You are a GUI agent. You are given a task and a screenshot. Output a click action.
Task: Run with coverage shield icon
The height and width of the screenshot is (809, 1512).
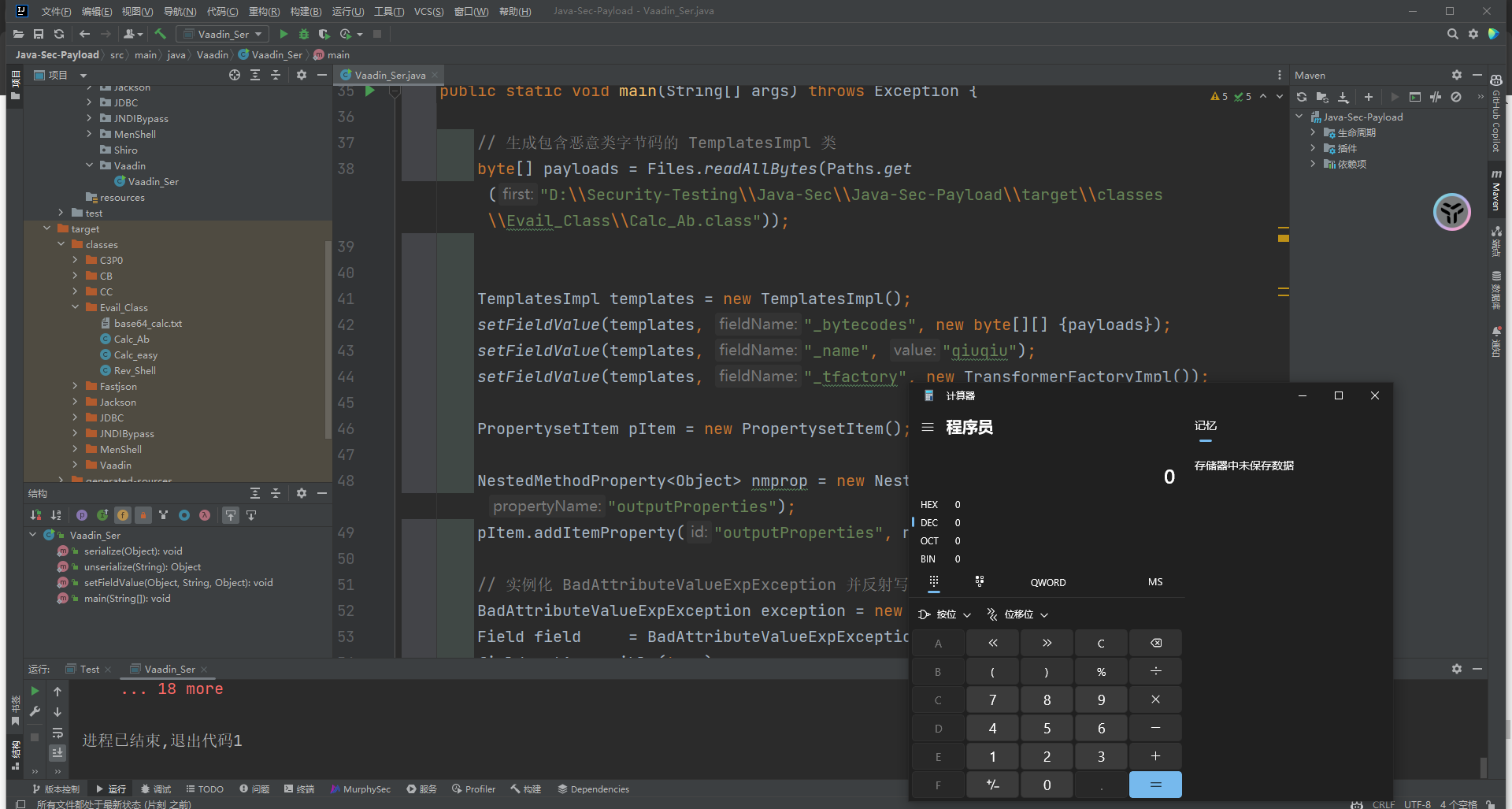pyautogui.click(x=324, y=34)
